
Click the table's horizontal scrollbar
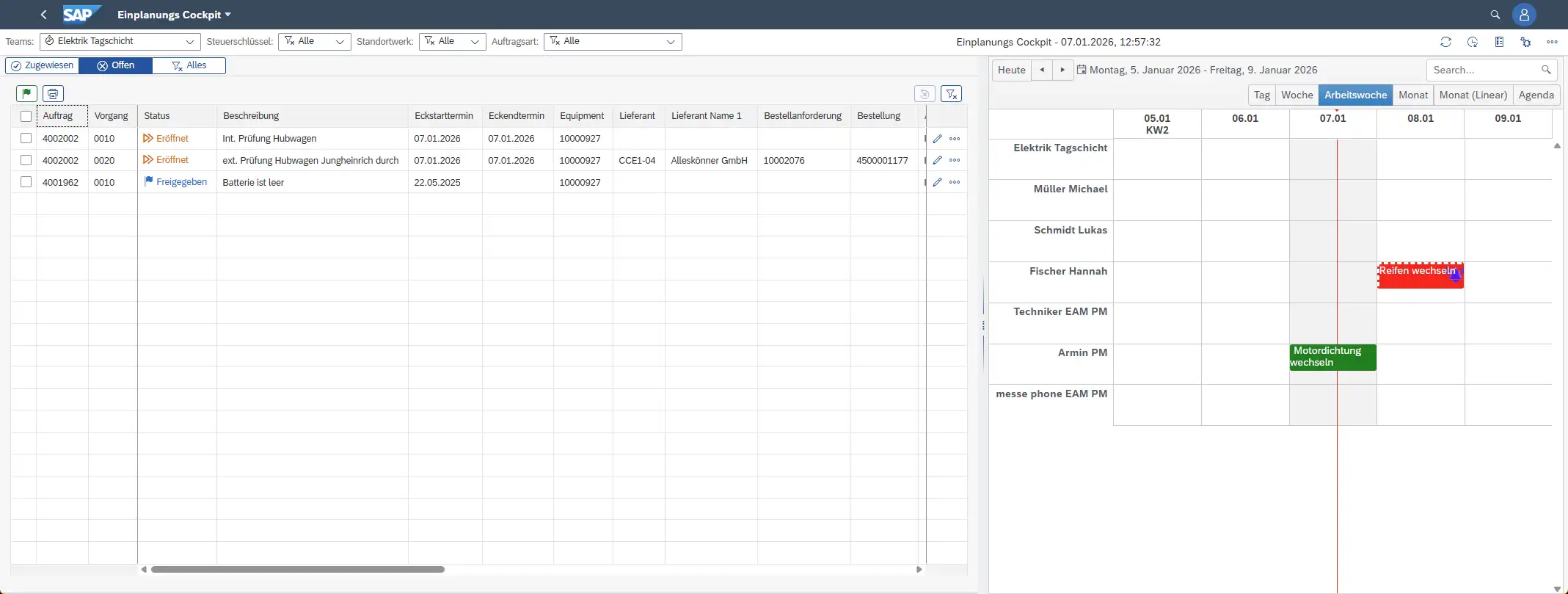point(297,569)
